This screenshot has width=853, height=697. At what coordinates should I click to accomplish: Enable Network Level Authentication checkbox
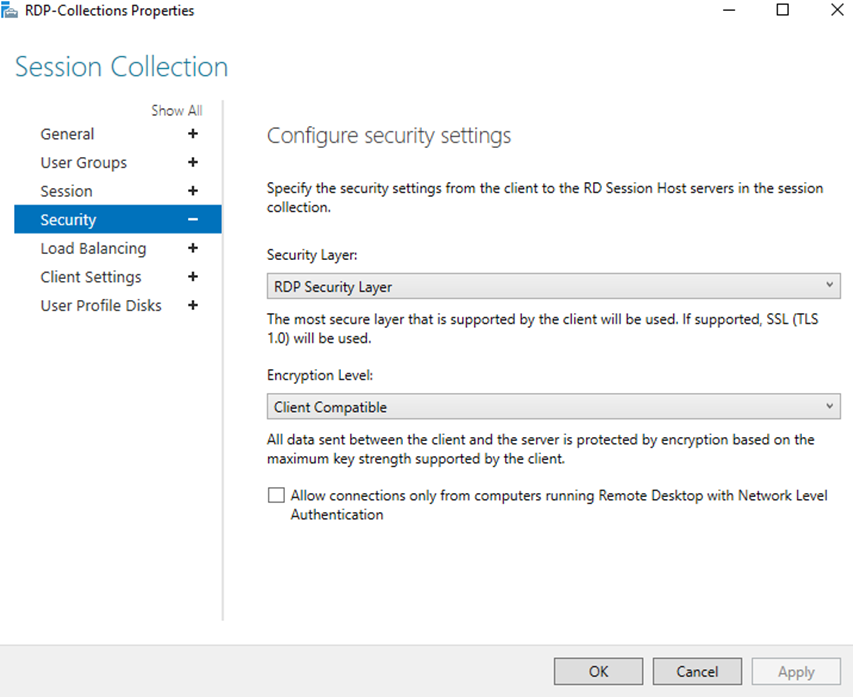276,496
